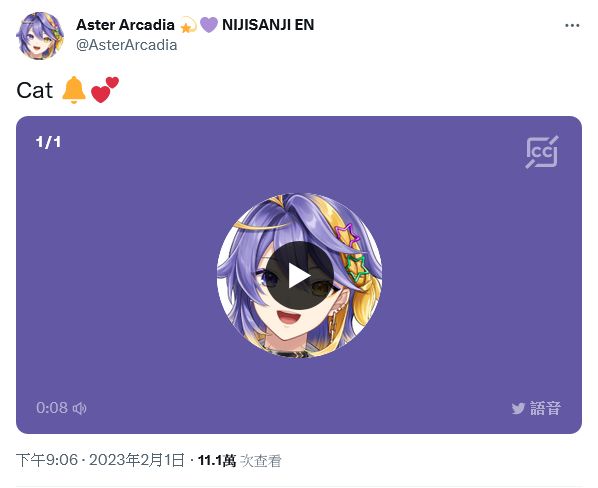Click the two red hearts emoji
Screen dimensions: 598x488
click(104, 90)
